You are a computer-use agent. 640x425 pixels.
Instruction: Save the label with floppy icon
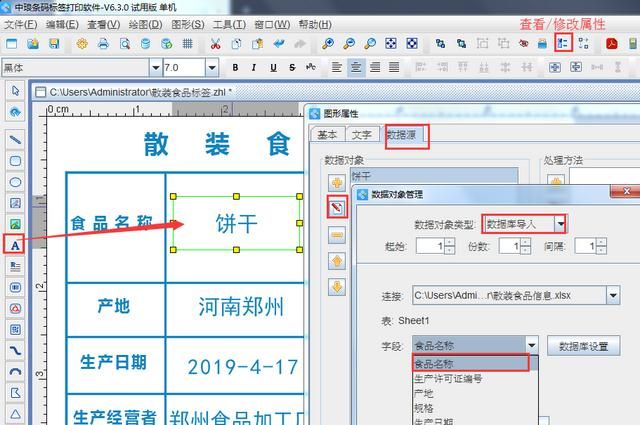point(54,43)
